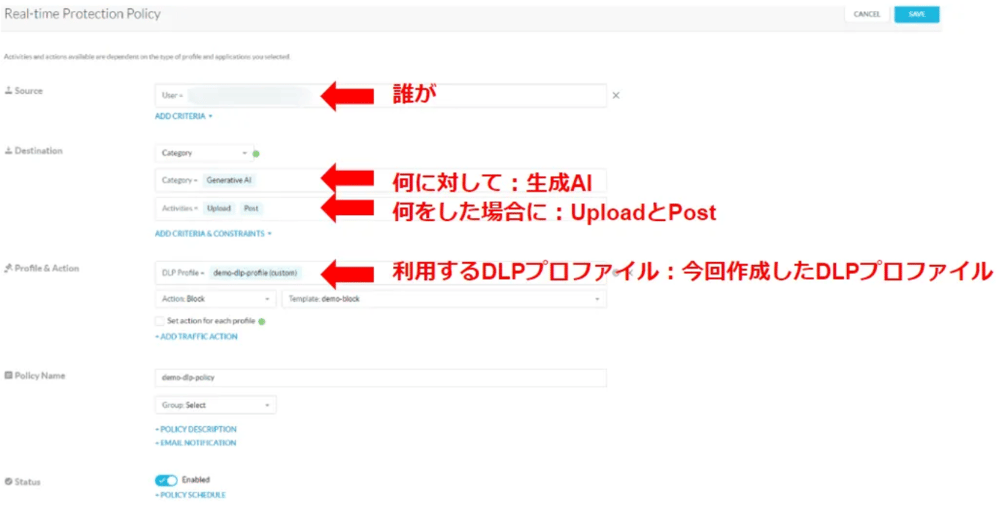The width and height of the screenshot is (1000, 510).
Task: Remove the User source criteria with X
Action: pos(615,96)
